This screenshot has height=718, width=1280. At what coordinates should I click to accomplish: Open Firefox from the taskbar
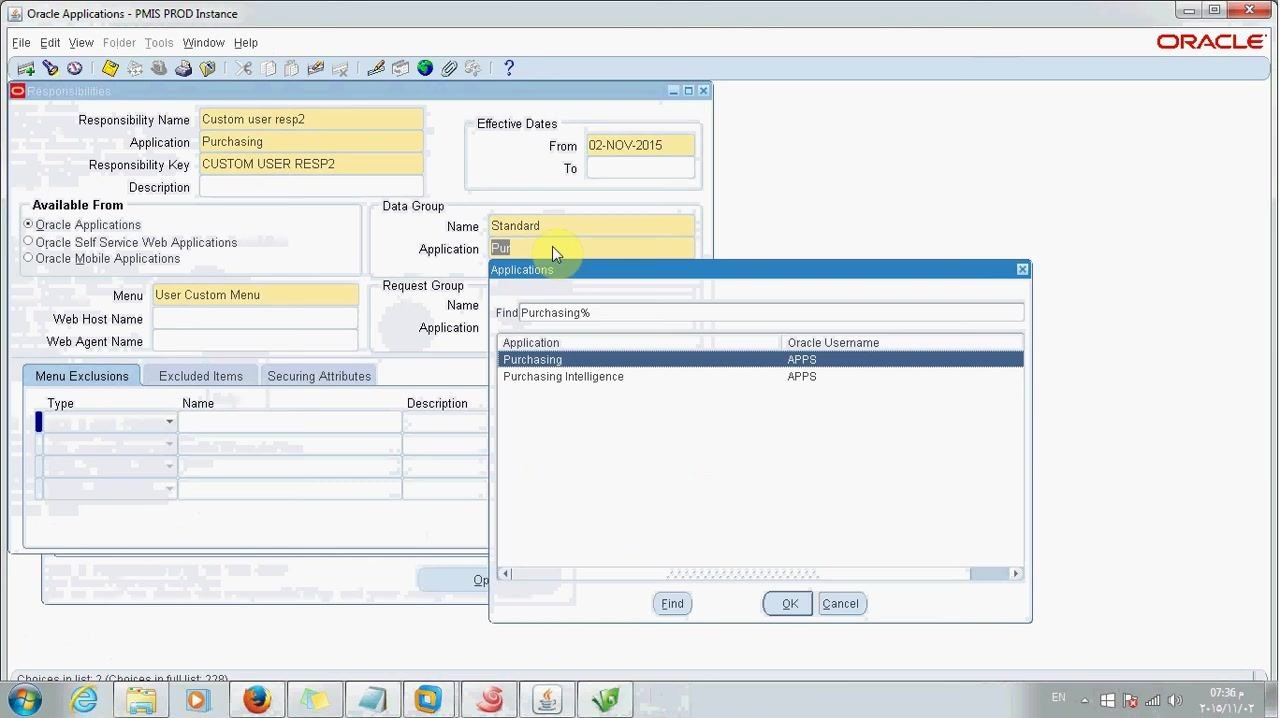(x=257, y=699)
